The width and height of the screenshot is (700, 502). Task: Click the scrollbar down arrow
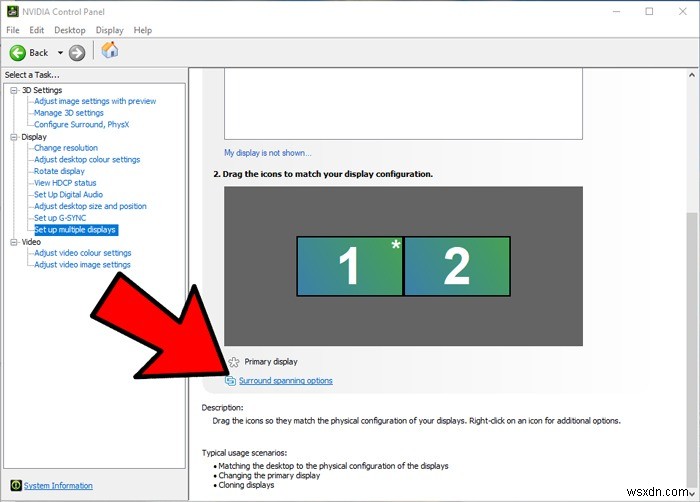point(692,494)
